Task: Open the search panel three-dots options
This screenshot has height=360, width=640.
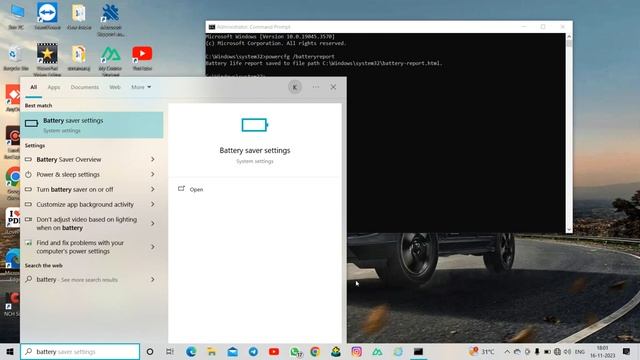Action: (316, 87)
